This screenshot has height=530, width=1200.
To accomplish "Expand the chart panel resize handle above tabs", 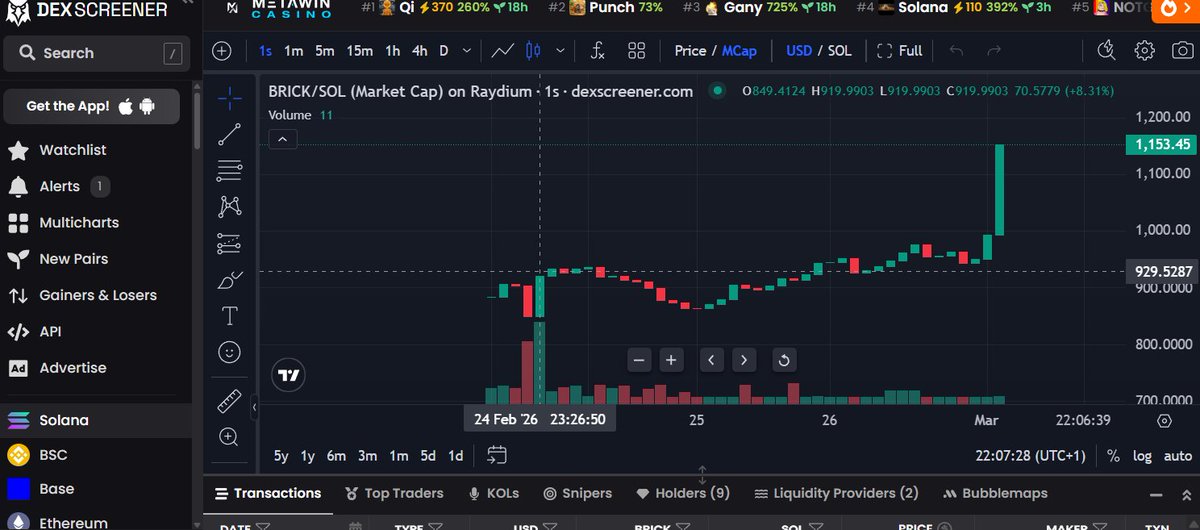I will (702, 474).
